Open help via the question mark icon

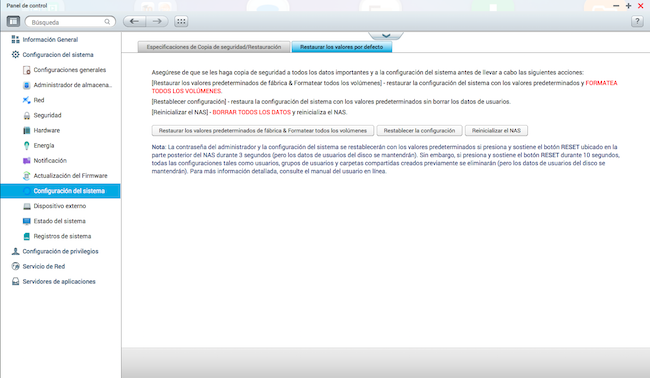[637, 21]
